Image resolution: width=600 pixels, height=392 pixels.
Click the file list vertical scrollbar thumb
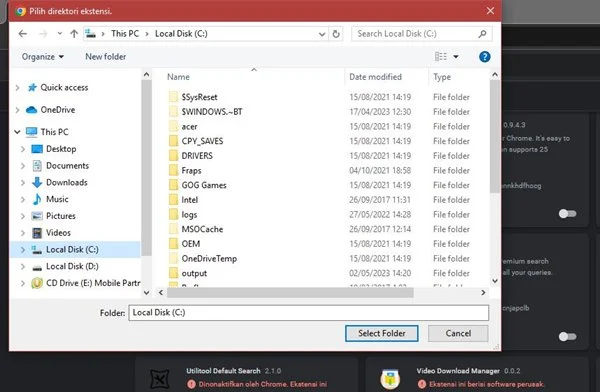(494, 136)
